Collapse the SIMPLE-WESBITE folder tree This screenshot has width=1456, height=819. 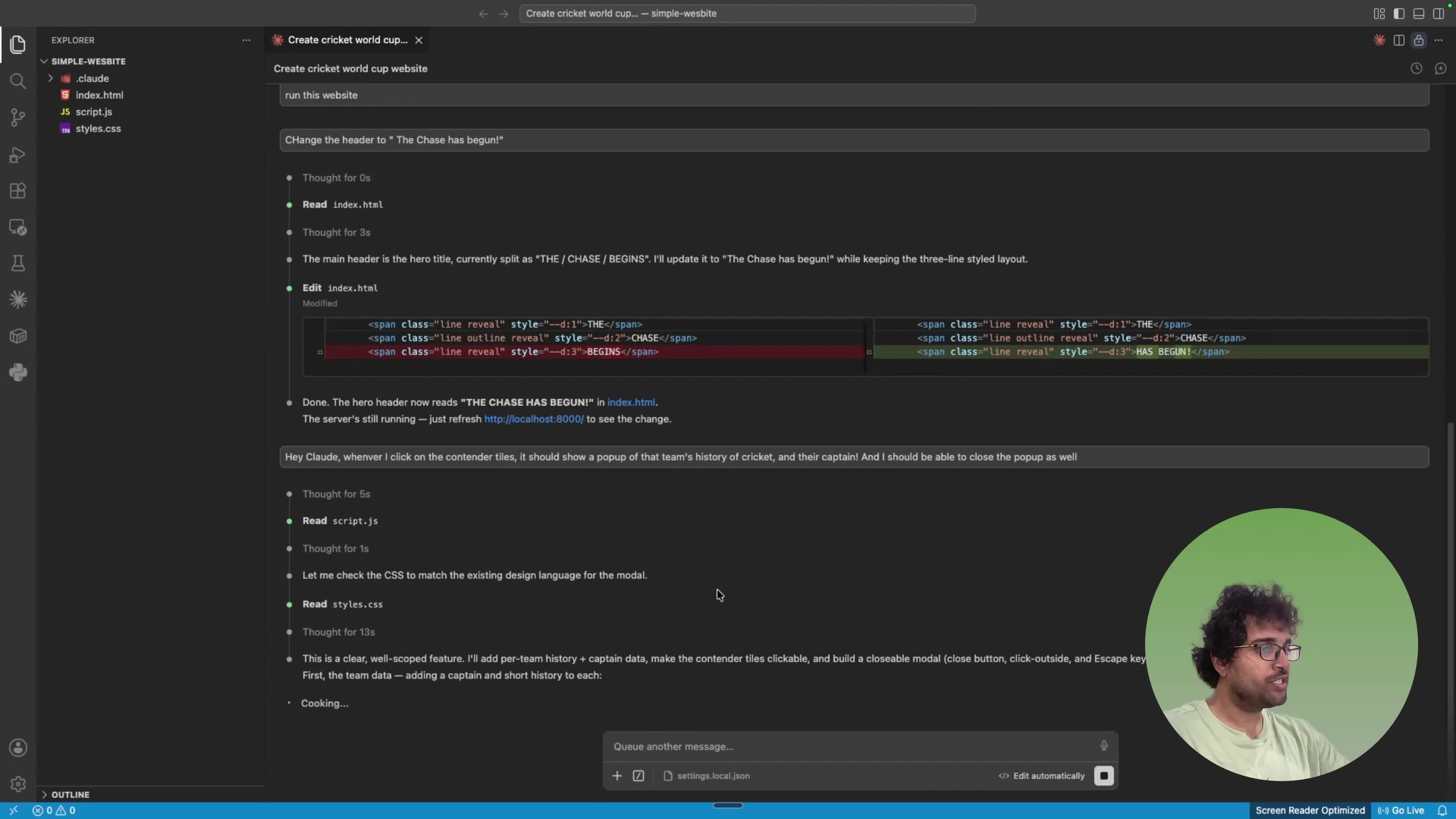[x=88, y=61]
